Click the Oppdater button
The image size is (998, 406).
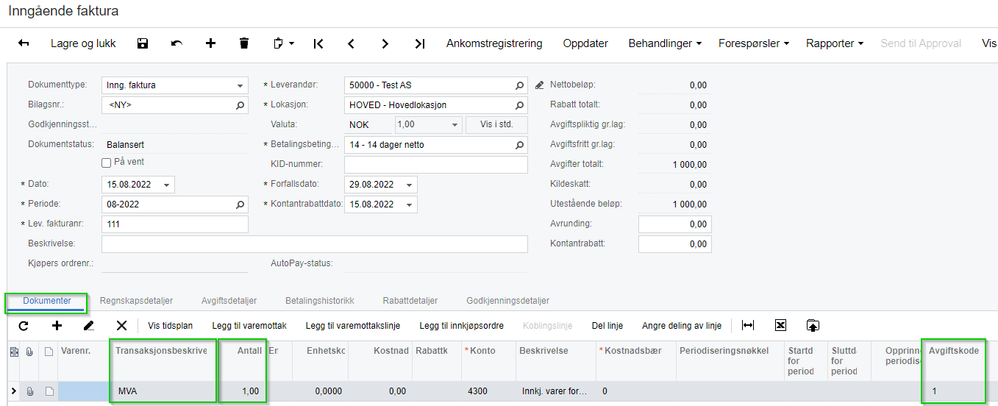coord(586,43)
